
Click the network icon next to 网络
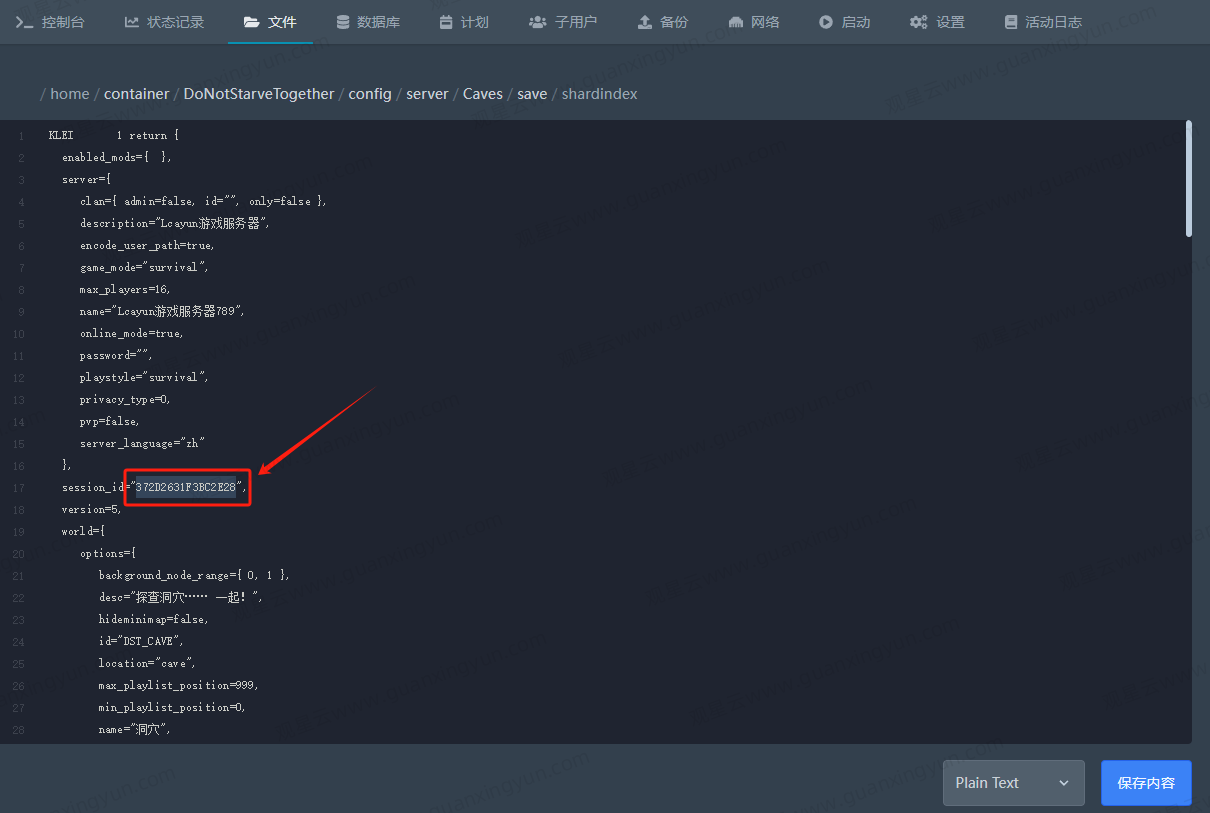pos(736,22)
